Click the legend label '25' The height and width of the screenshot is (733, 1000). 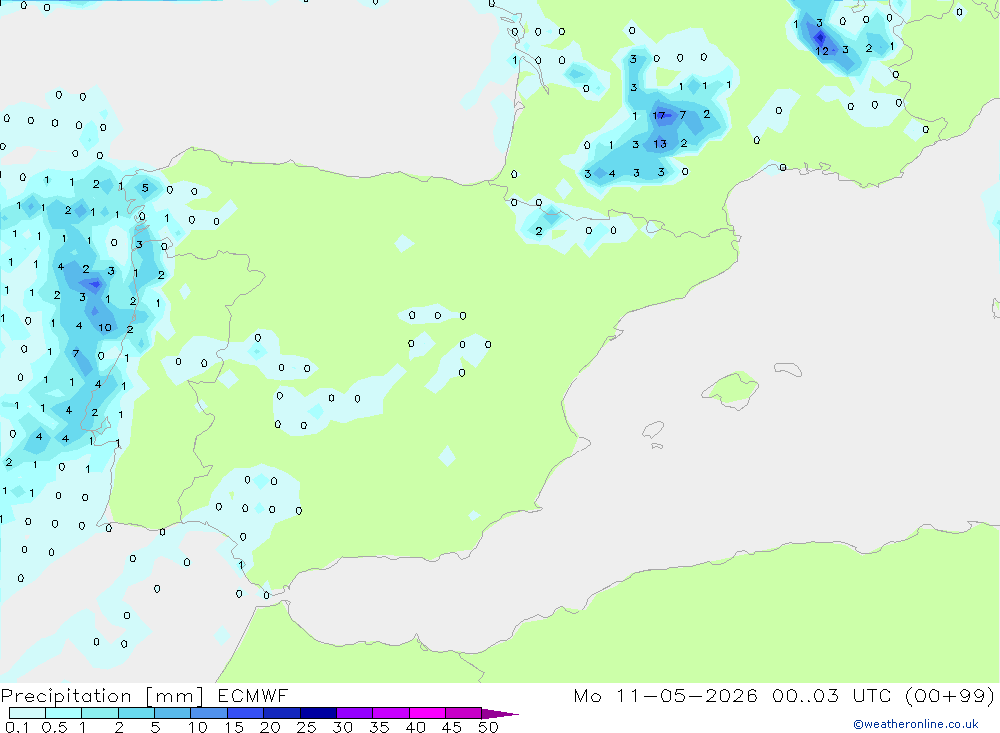[306, 727]
